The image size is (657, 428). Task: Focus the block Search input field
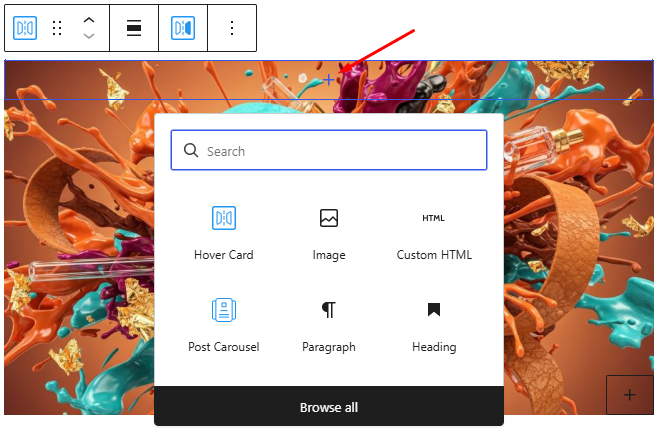tap(340, 151)
